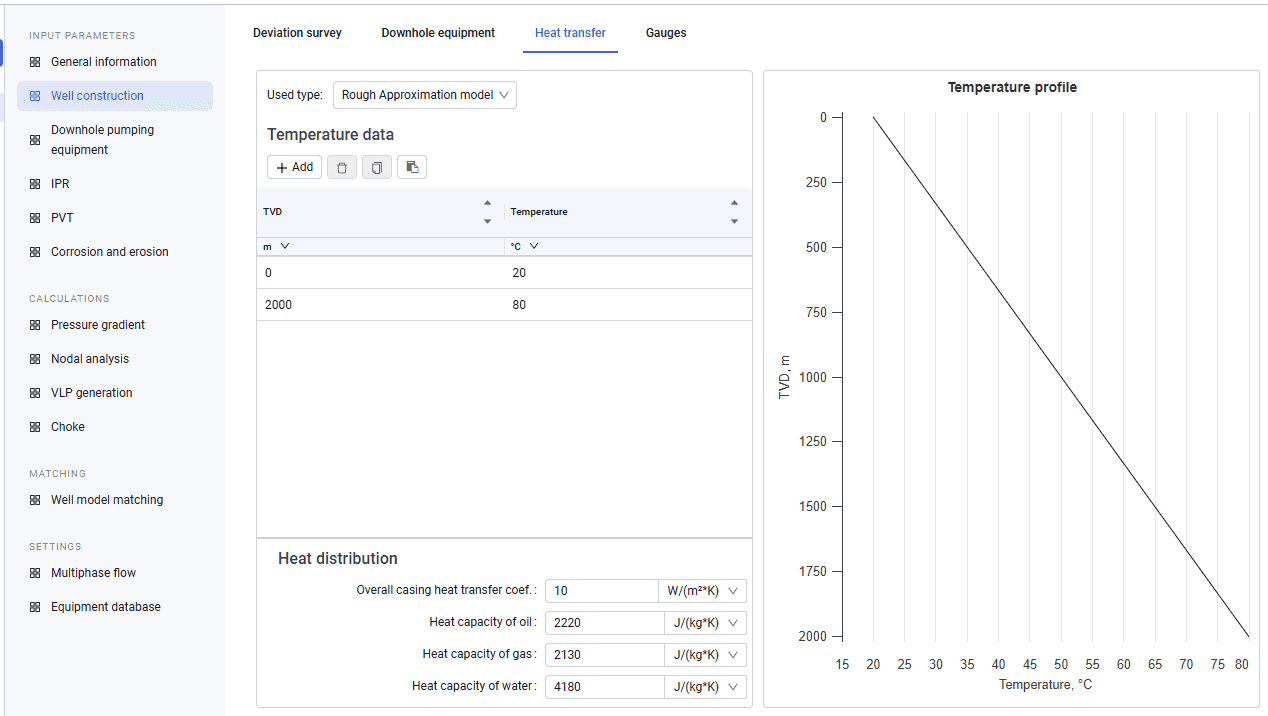Click the grid icon beside Equipment database

(x=35, y=607)
